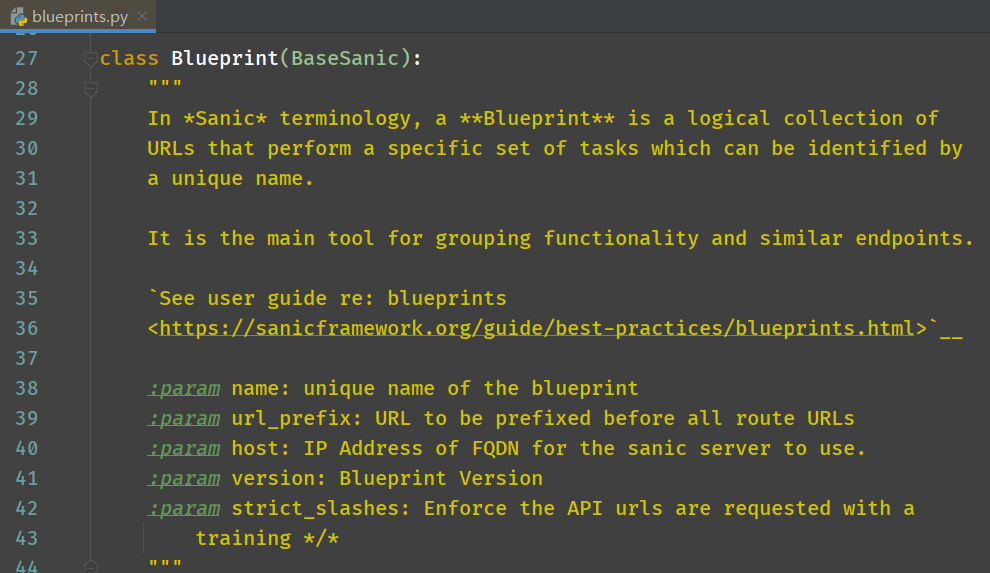Click the :param tag before strict_slashes
This screenshot has width=990, height=573.
[x=184, y=508]
